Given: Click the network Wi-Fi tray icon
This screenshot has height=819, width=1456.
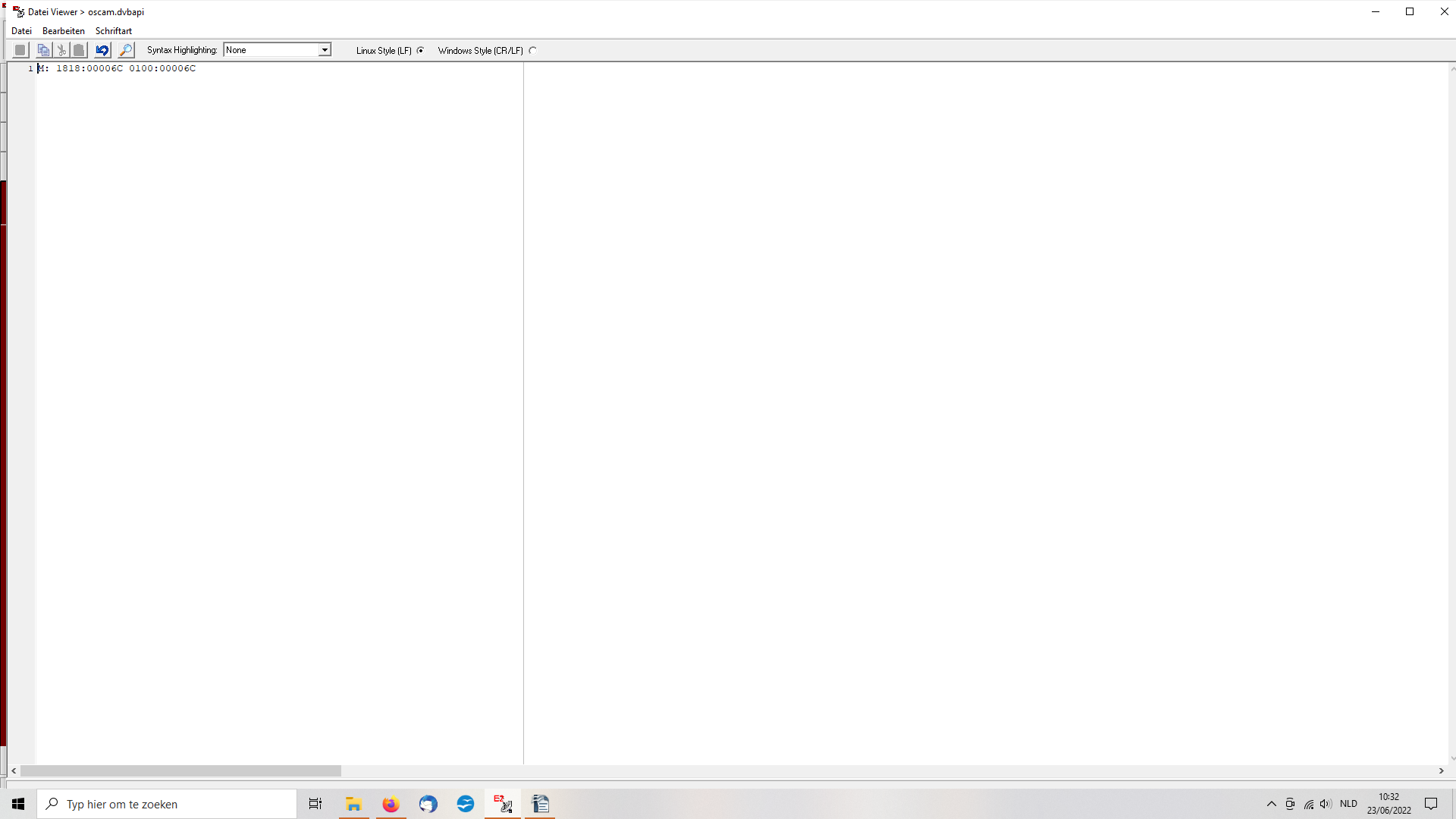Looking at the screenshot, I should (1309, 804).
